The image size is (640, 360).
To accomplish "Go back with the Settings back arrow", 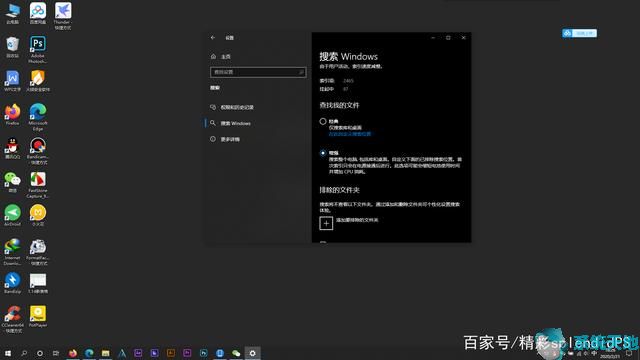I will point(213,38).
